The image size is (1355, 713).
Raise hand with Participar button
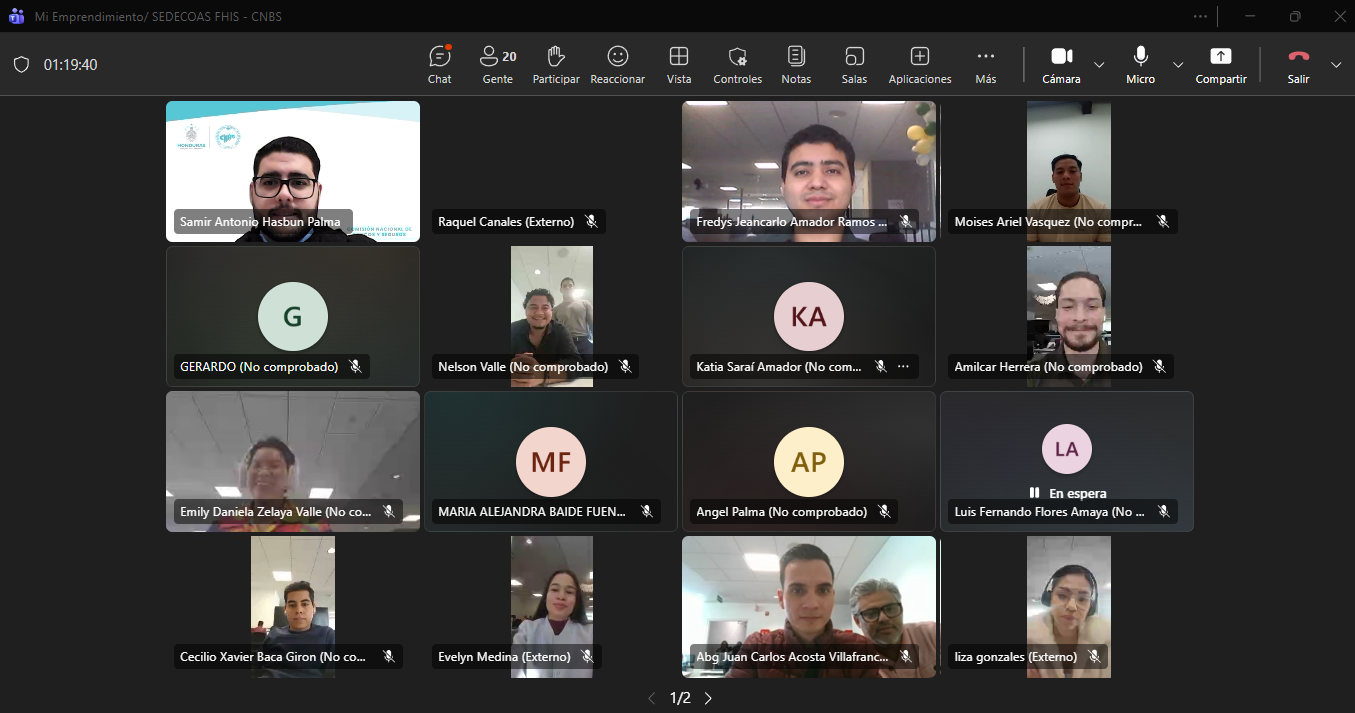[x=556, y=64]
